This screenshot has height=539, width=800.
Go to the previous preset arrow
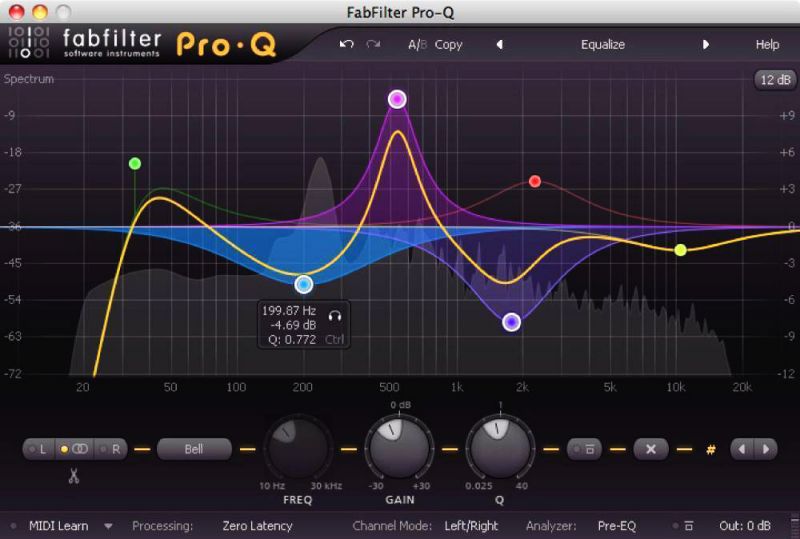click(x=499, y=44)
